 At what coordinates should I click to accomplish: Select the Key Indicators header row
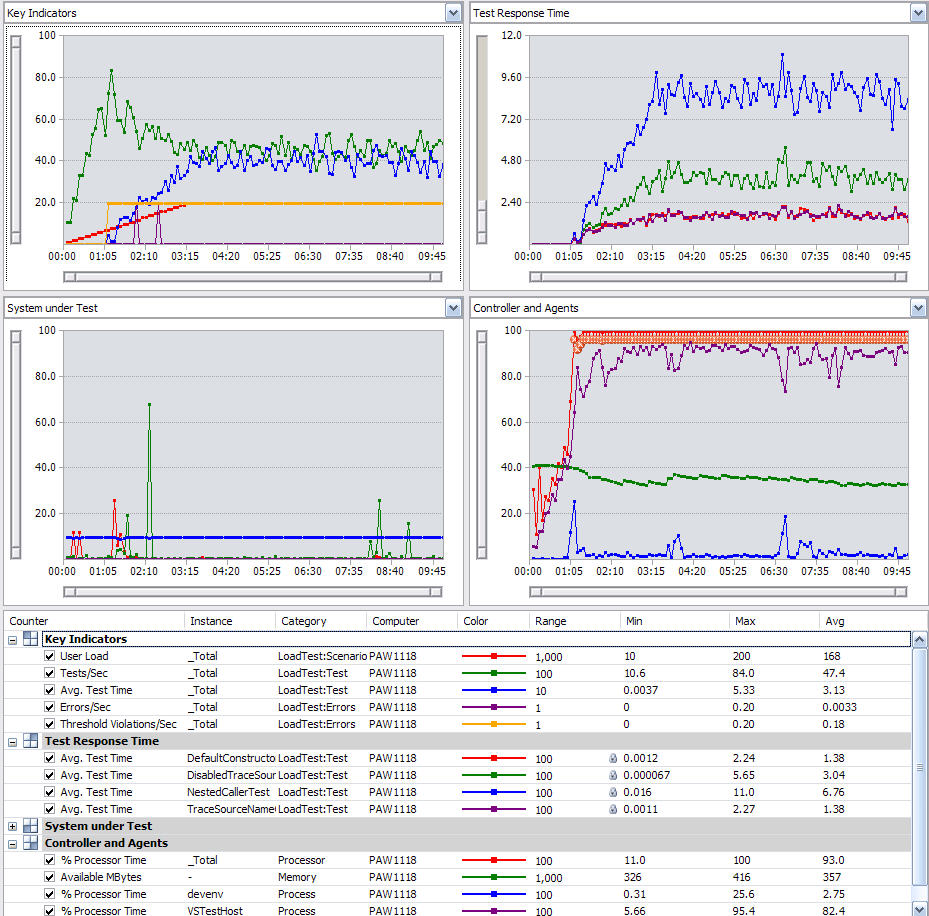tap(477, 639)
